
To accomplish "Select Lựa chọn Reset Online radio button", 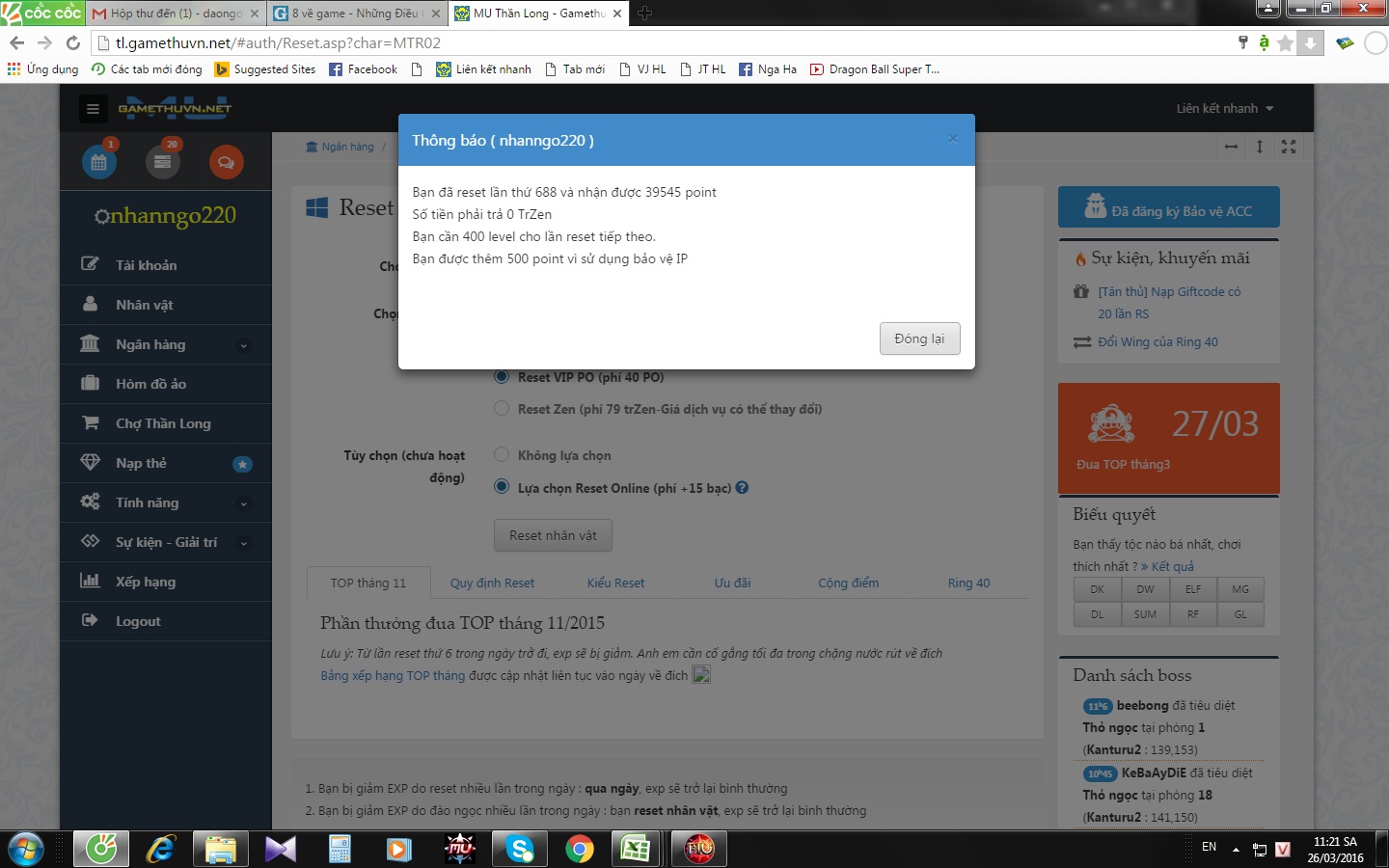I will pos(502,487).
